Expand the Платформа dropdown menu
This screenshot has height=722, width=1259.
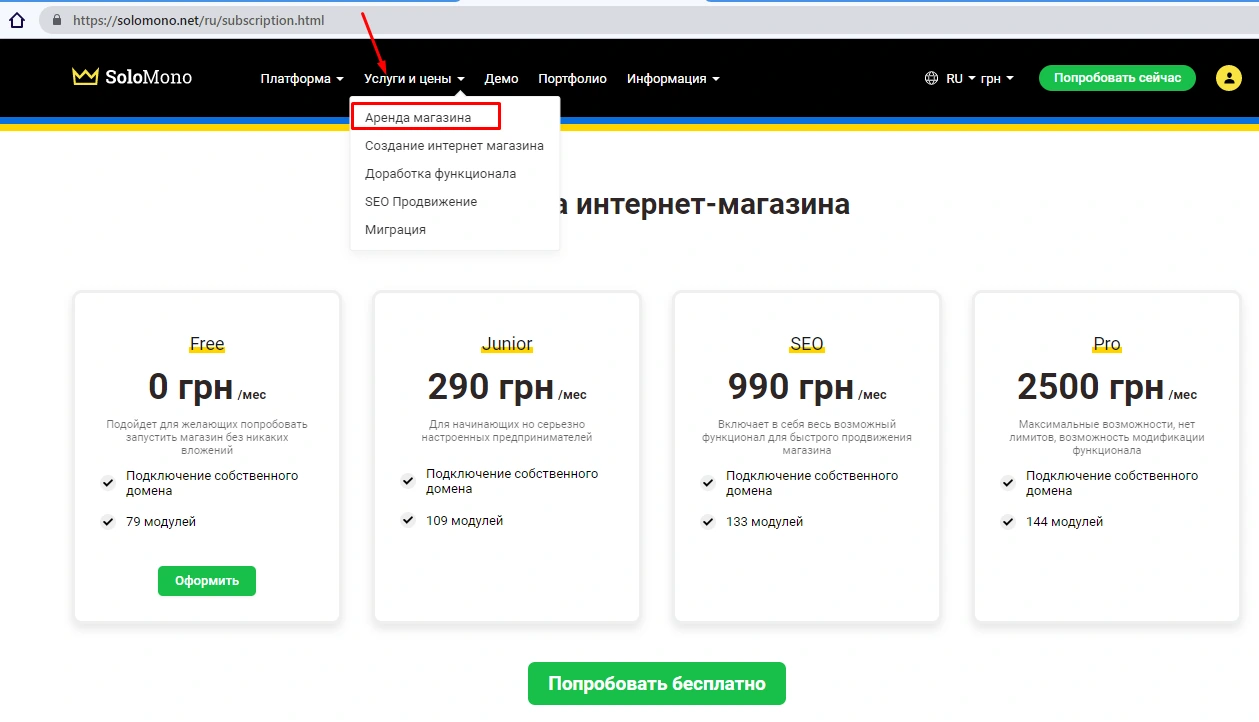pos(301,79)
